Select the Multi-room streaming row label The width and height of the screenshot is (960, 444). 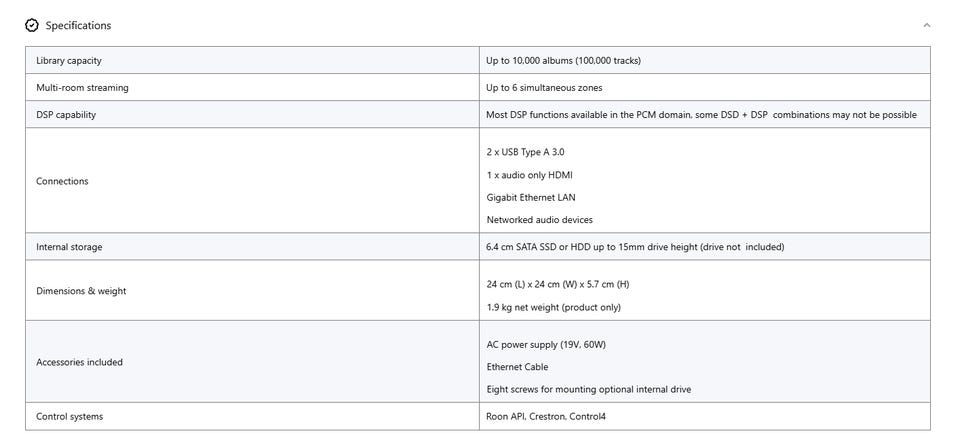[82, 88]
